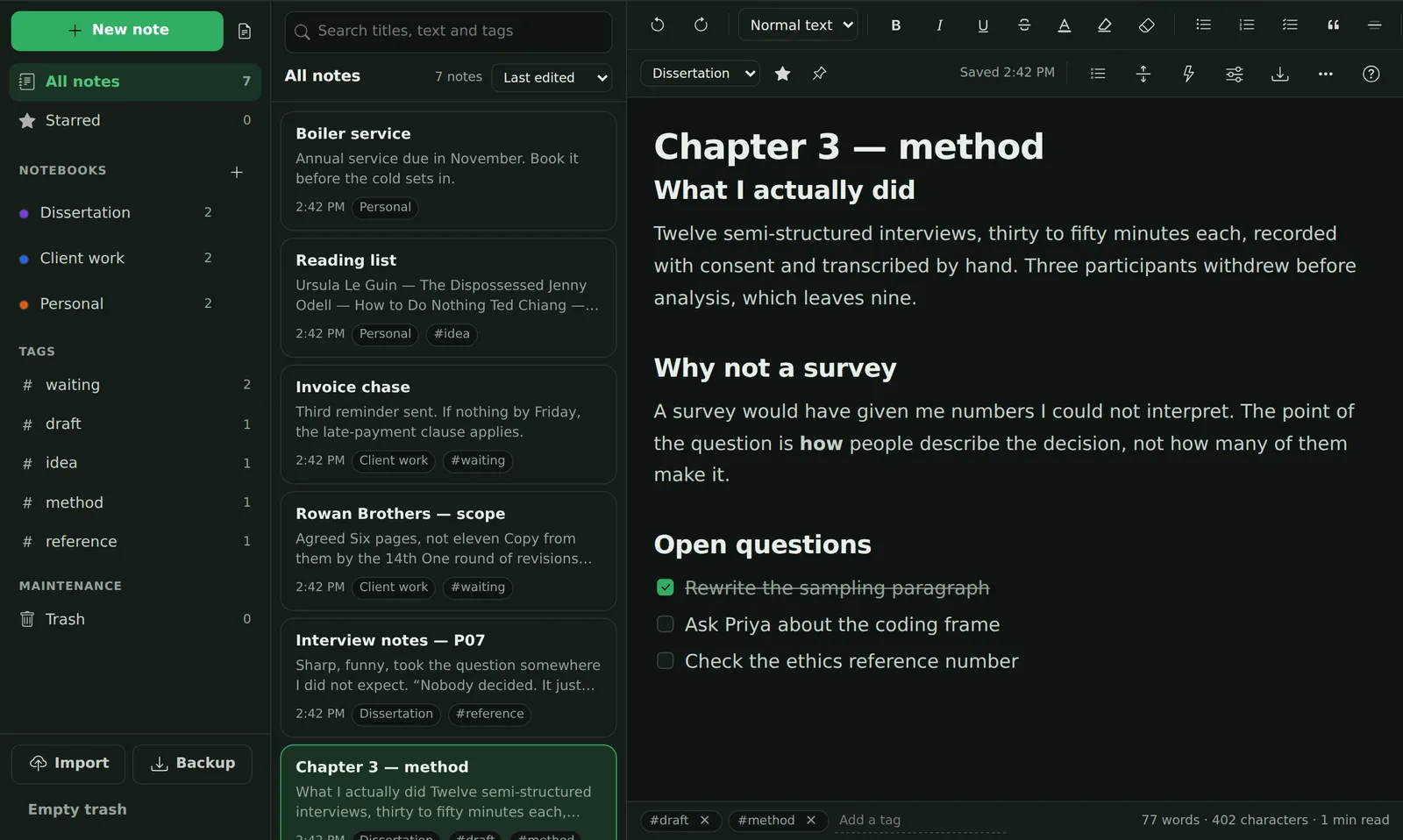Viewport: 1403px width, 840px height.
Task: Open the Boiler service note
Action: pos(448,171)
